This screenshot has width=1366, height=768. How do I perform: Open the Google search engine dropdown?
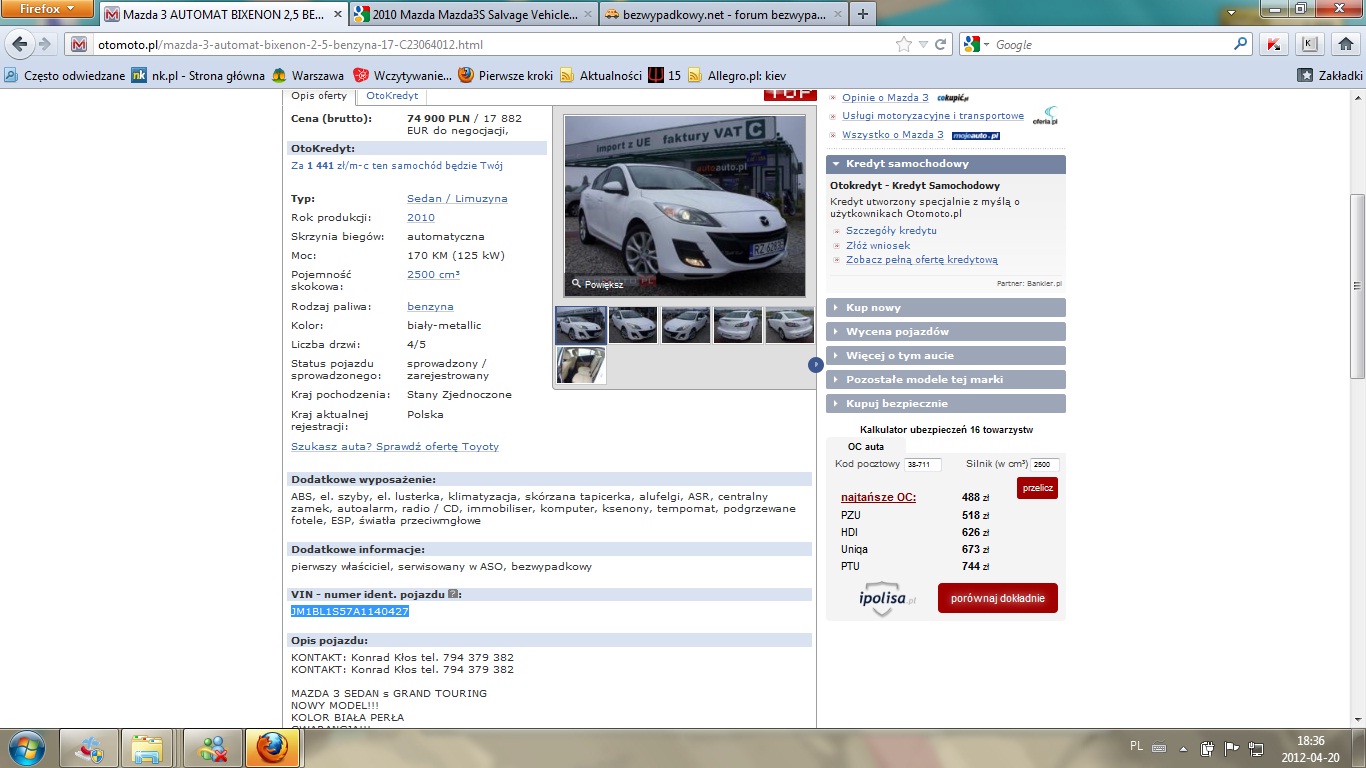(975, 44)
